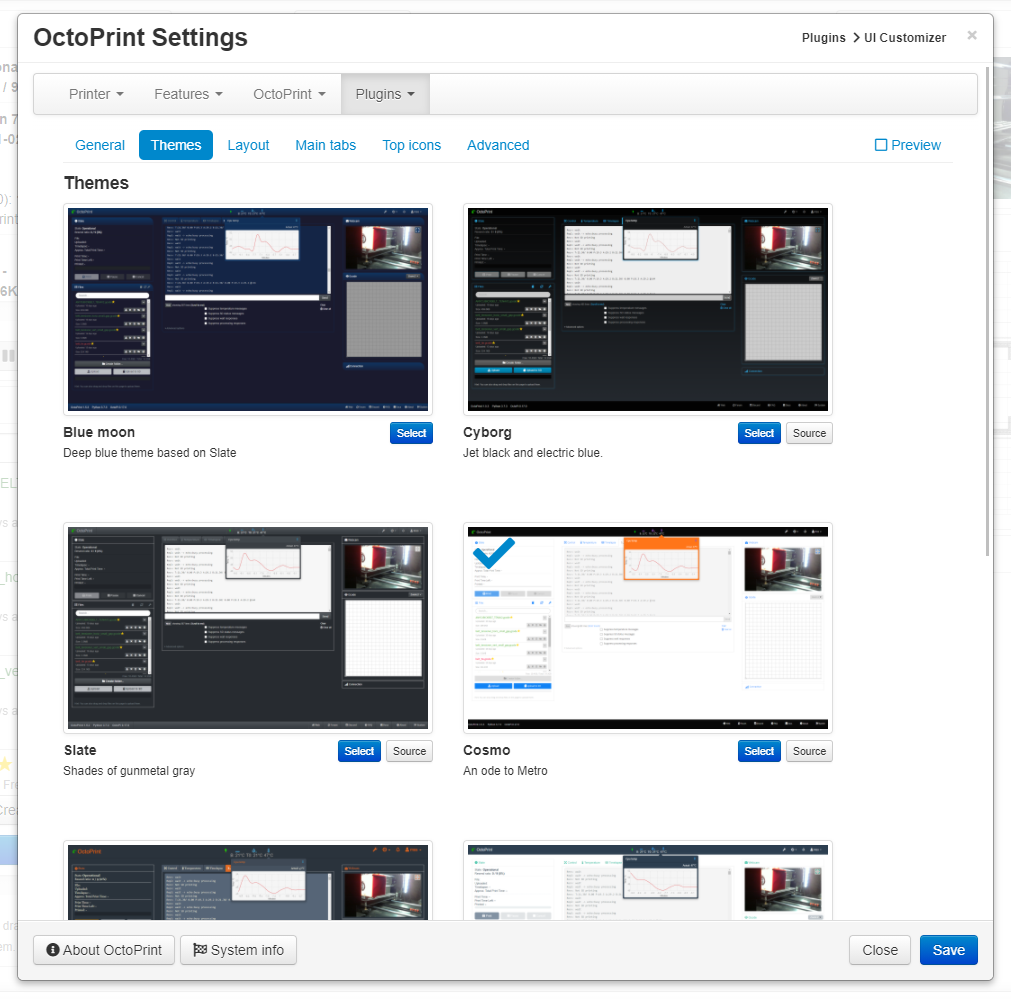Close the settings dialog with X
Image resolution: width=1011 pixels, height=999 pixels.
(972, 35)
